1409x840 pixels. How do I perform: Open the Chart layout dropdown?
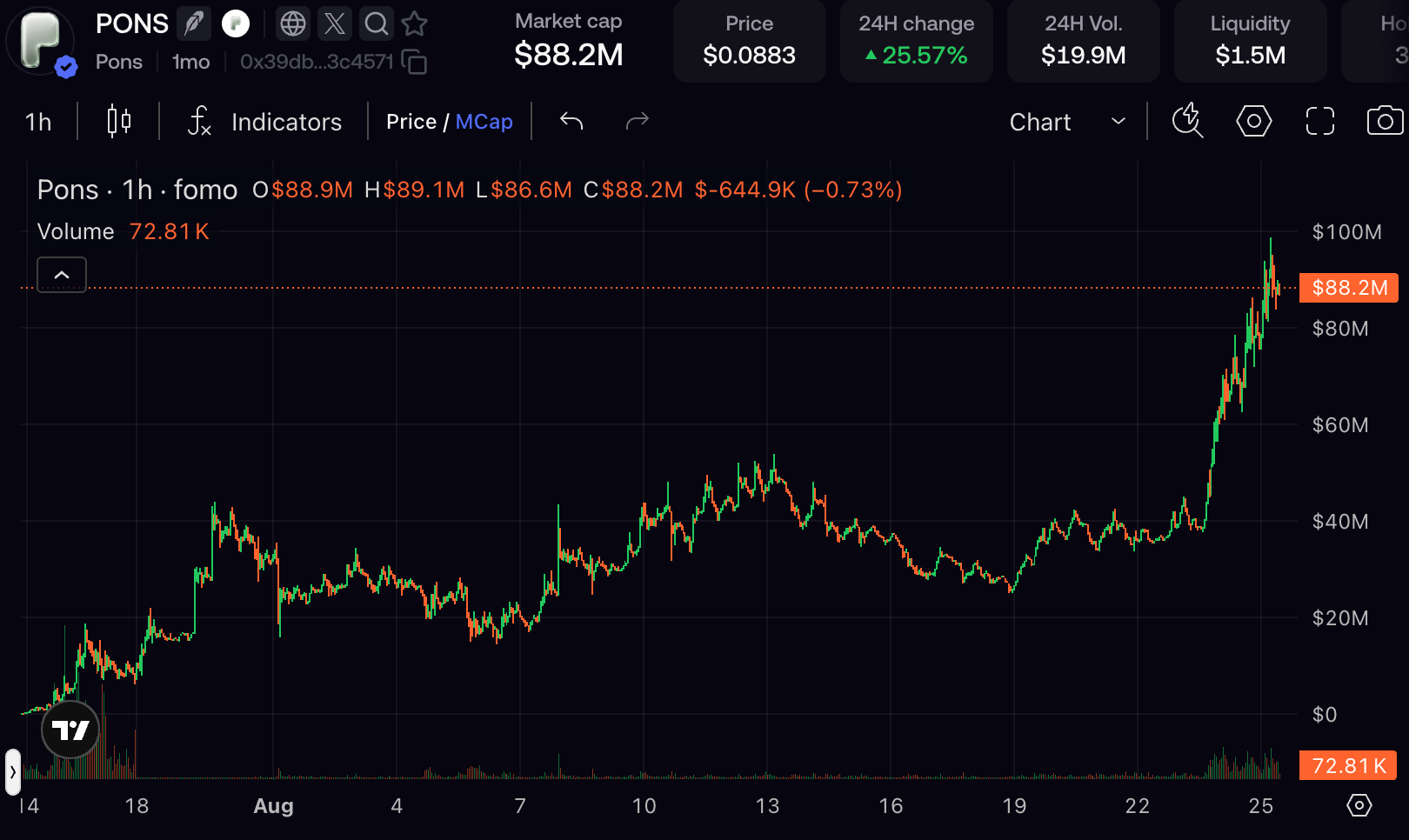(1067, 122)
